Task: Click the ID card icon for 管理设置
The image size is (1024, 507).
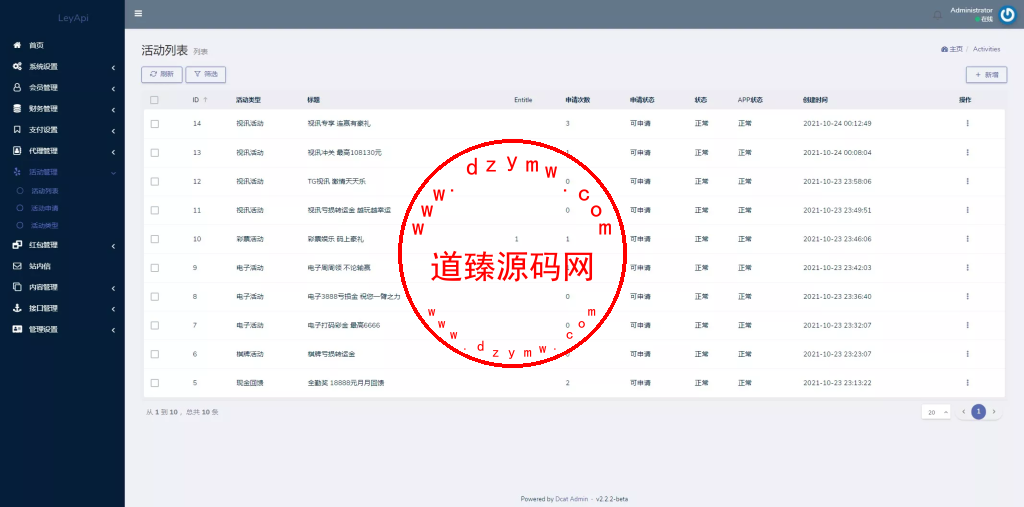Action: 18,329
